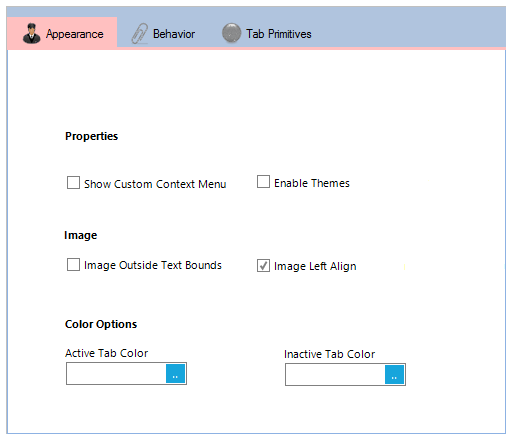This screenshot has width=513, height=440.
Task: Open Inactive Tab Color picker dropdown button
Action: click(x=394, y=375)
